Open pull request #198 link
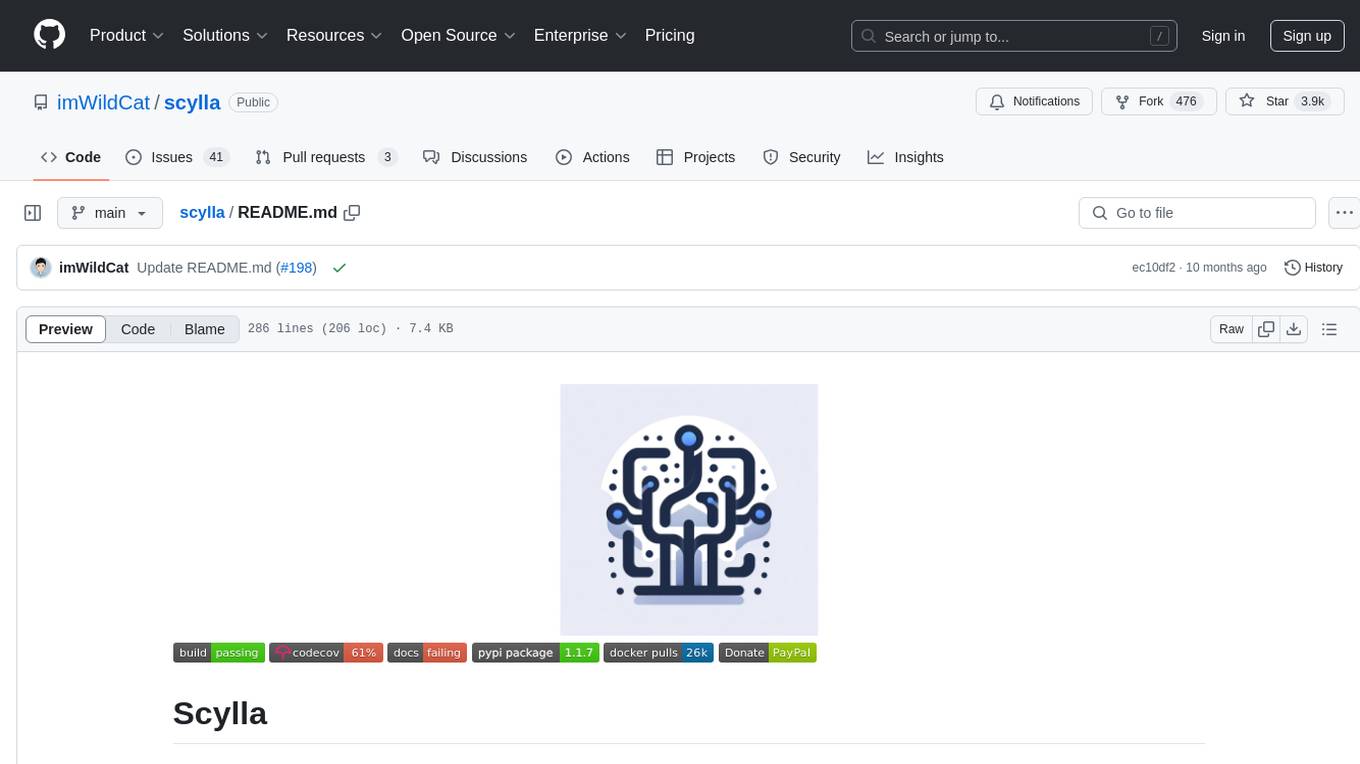1360x764 pixels. coord(297,268)
